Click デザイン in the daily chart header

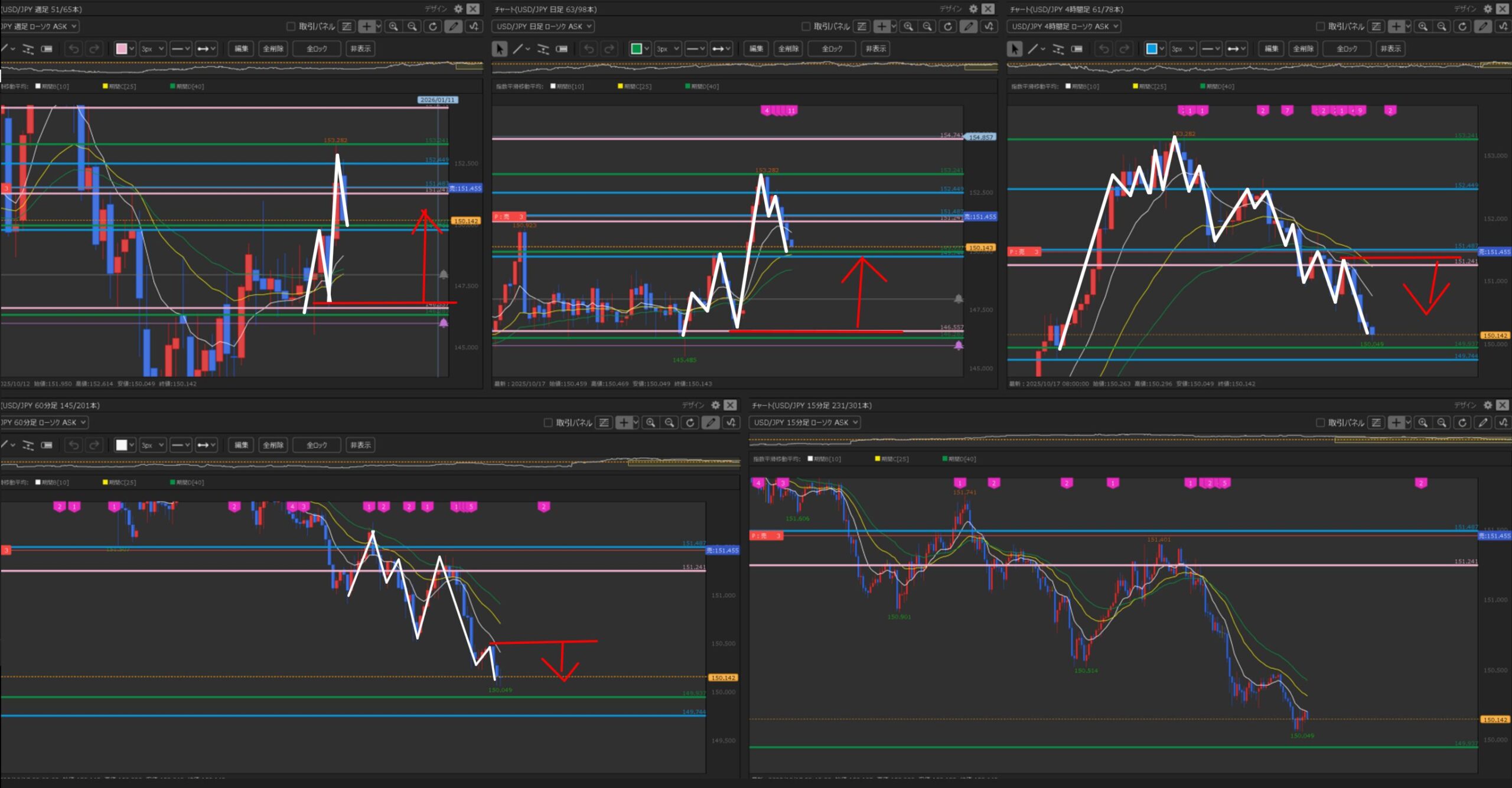[950, 9]
